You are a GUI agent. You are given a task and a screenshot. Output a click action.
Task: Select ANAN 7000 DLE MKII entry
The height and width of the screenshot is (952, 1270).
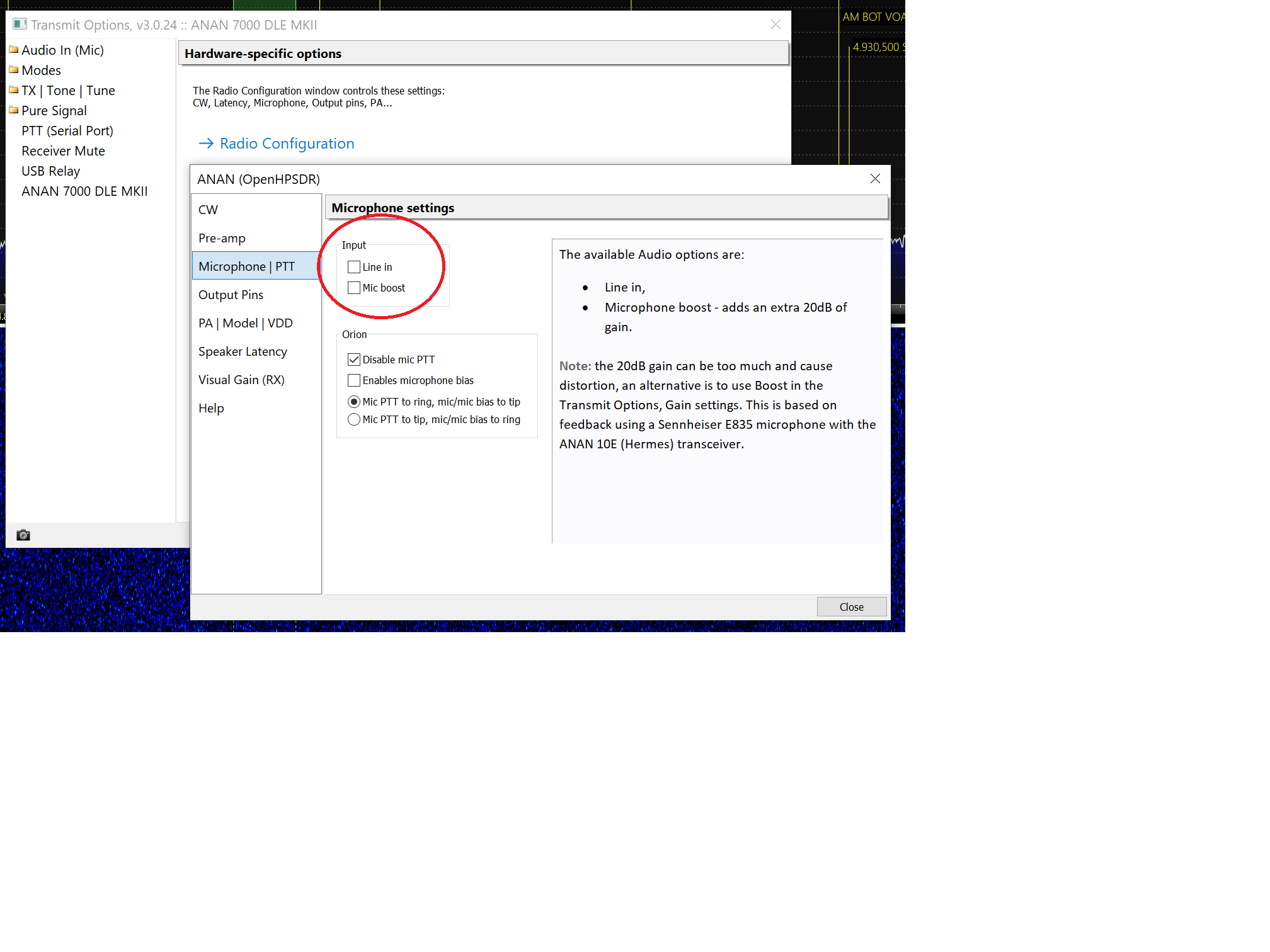tap(84, 191)
